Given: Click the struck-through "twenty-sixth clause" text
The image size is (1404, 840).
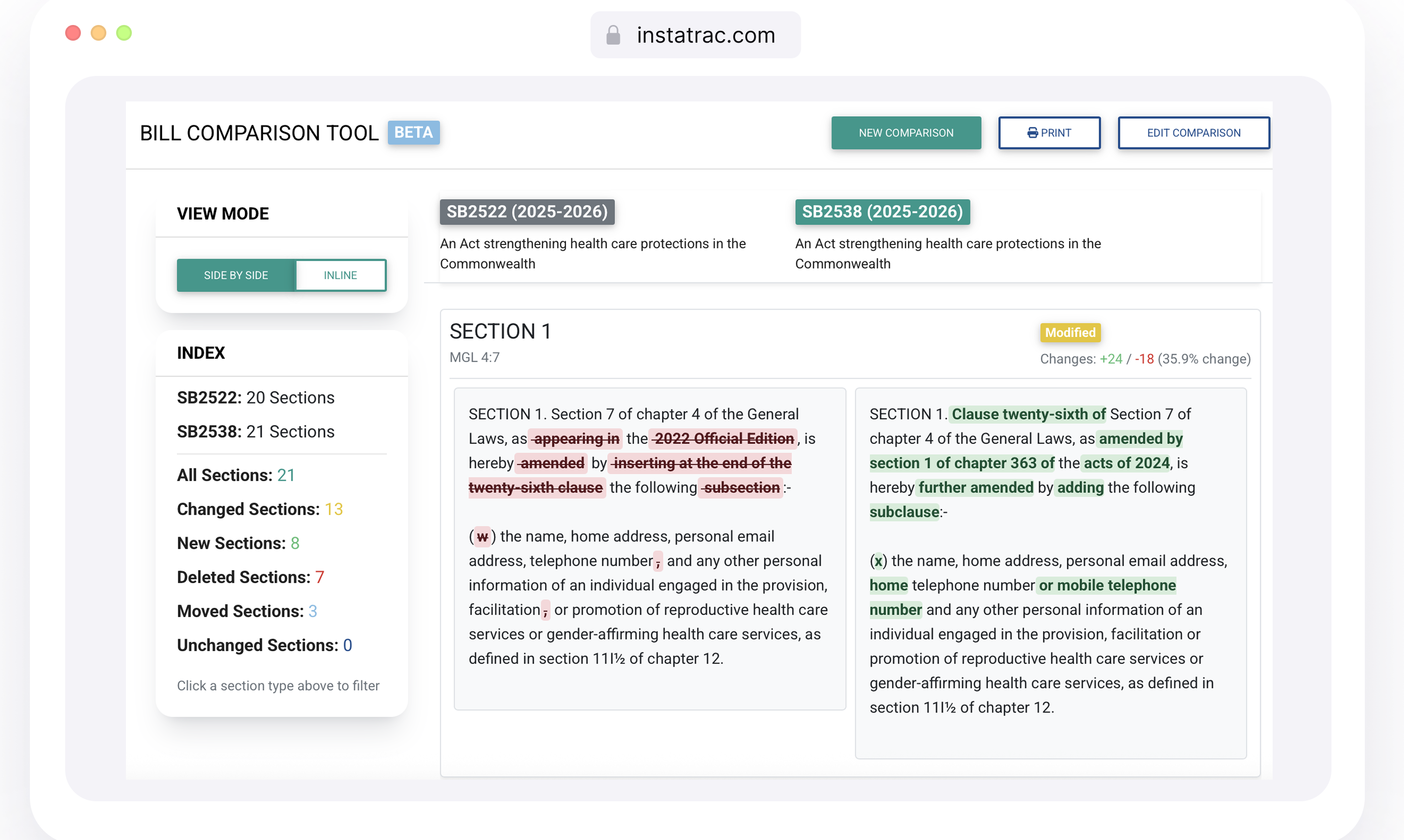Looking at the screenshot, I should coord(537,487).
